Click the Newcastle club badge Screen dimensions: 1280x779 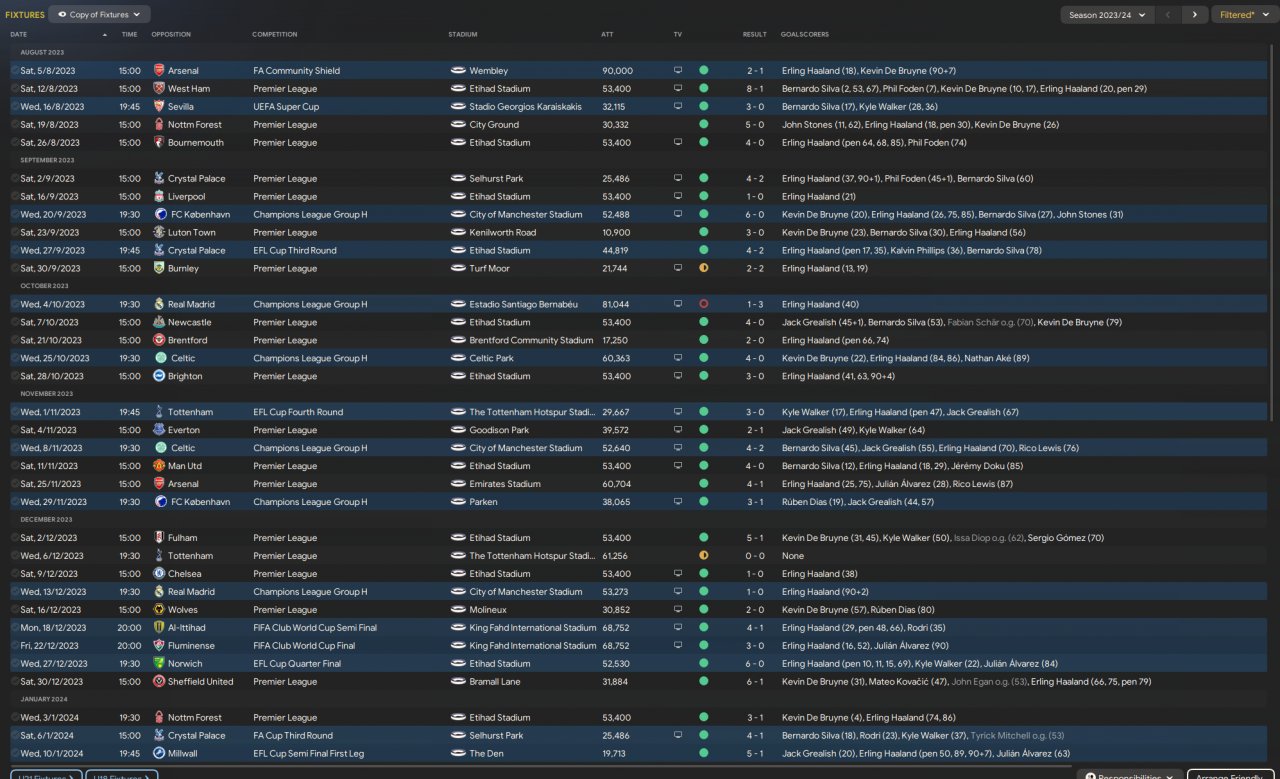[159, 323]
